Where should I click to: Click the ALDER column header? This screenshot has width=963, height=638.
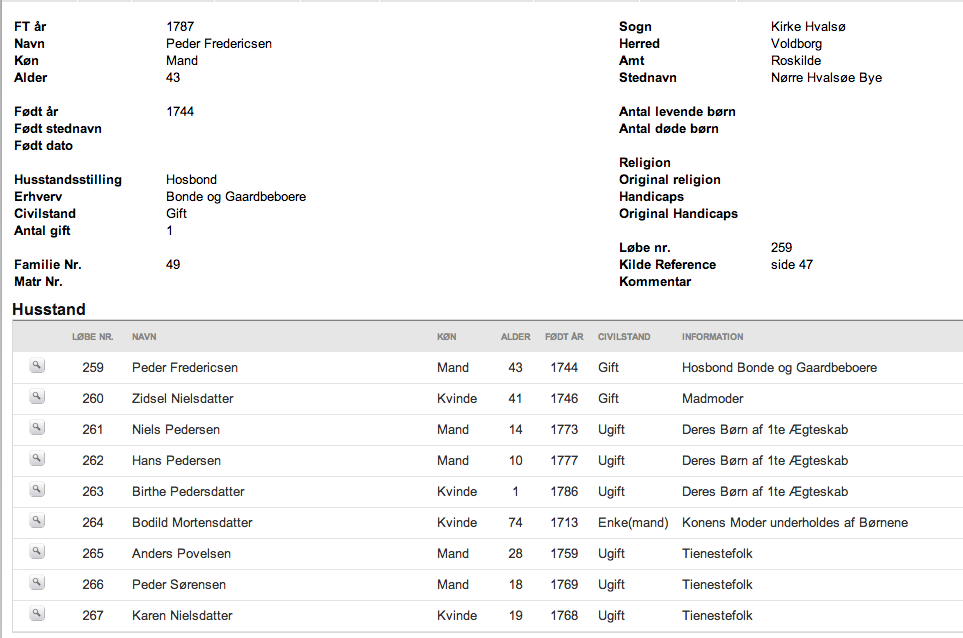515,337
